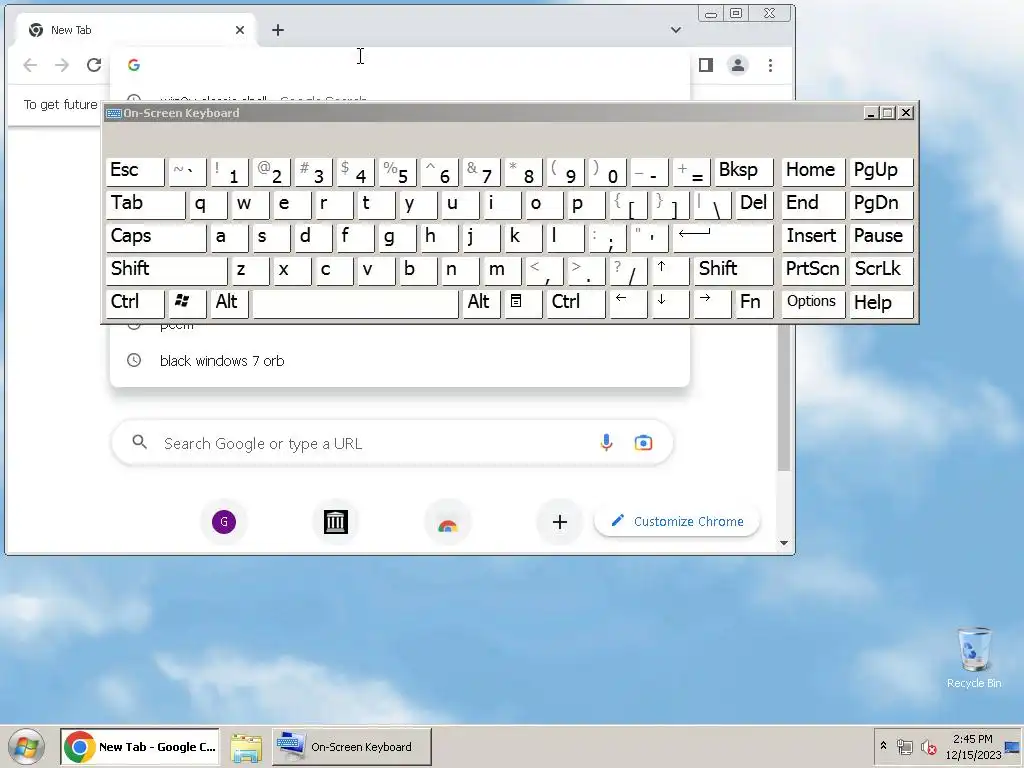This screenshot has height=768, width=1024.
Task: Click the Insert key
Action: click(813, 237)
